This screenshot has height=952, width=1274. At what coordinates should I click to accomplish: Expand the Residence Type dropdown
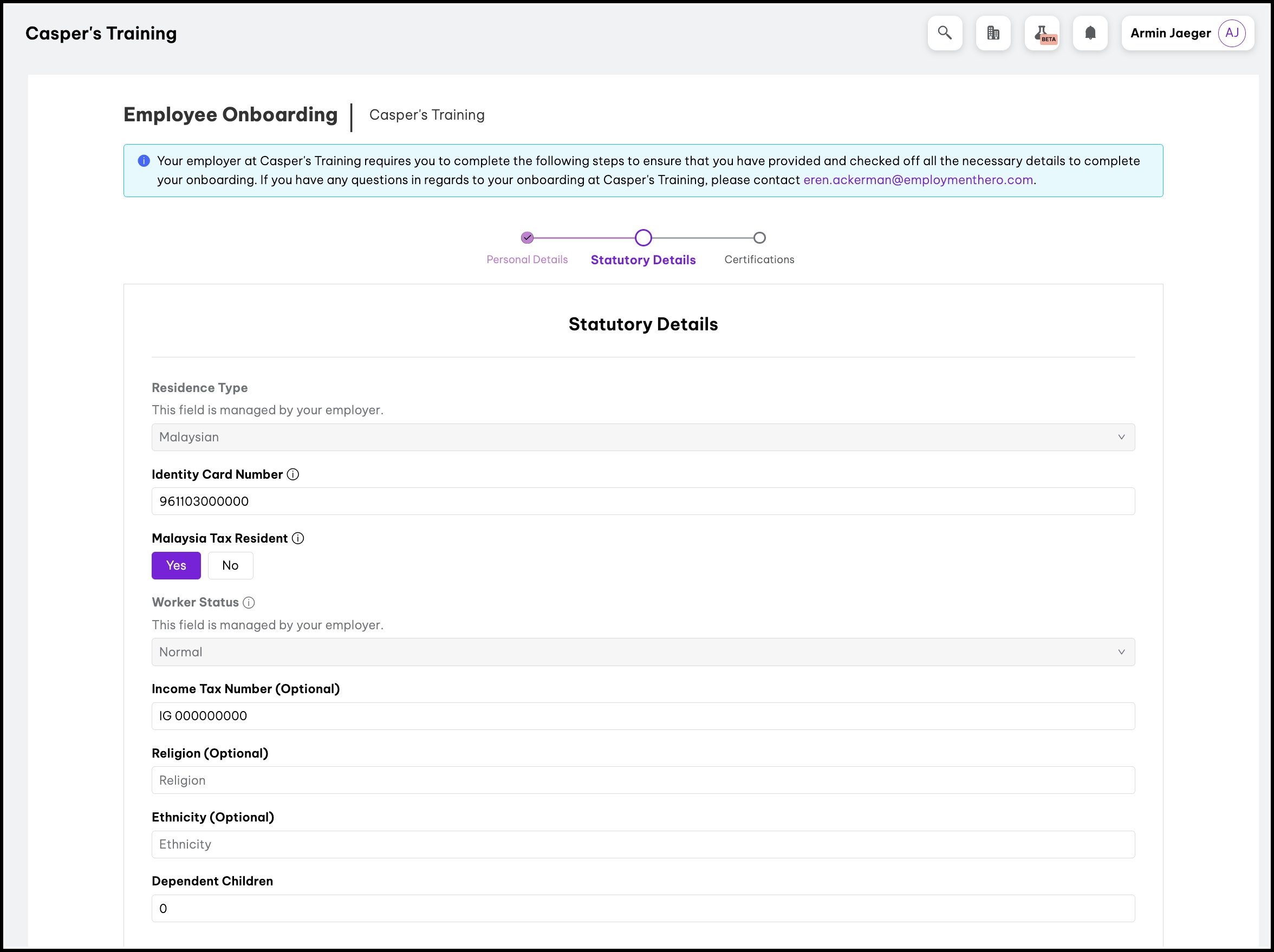click(x=643, y=437)
